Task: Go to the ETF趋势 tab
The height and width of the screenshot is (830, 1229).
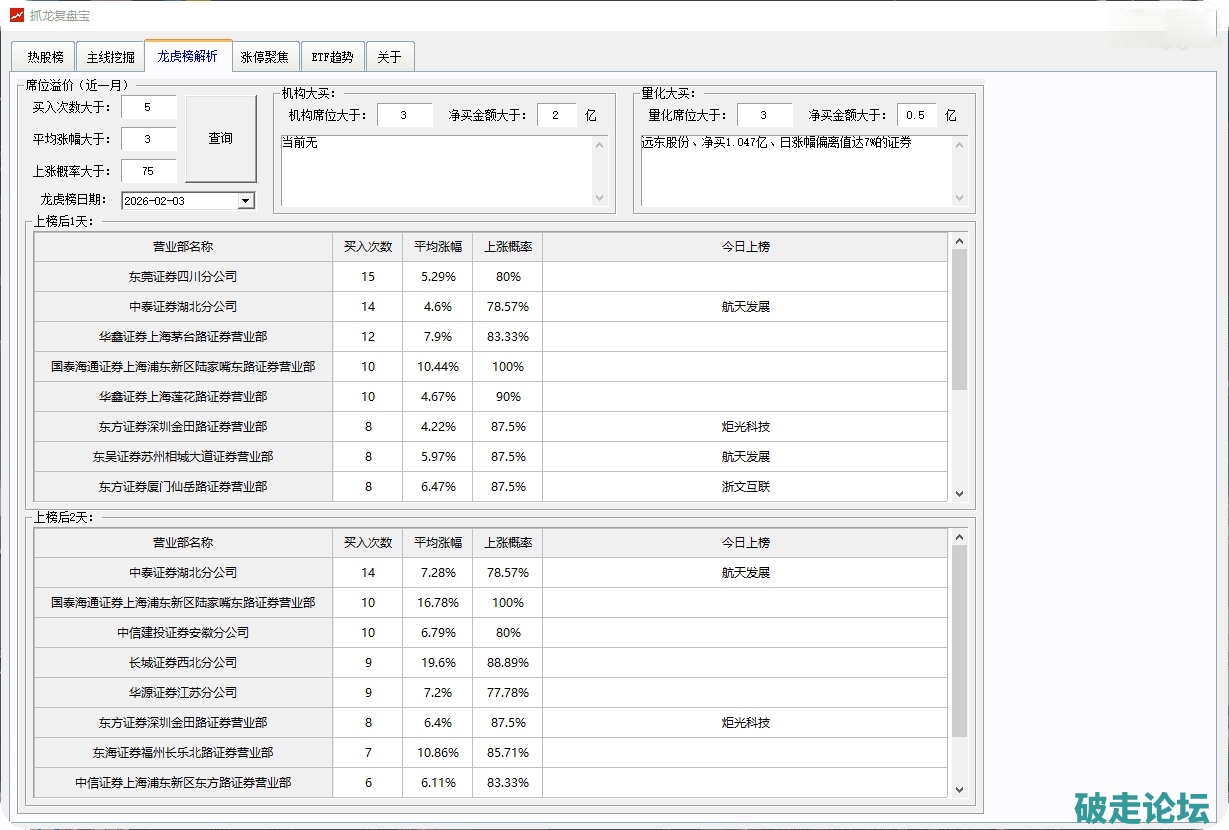Action: click(x=332, y=57)
